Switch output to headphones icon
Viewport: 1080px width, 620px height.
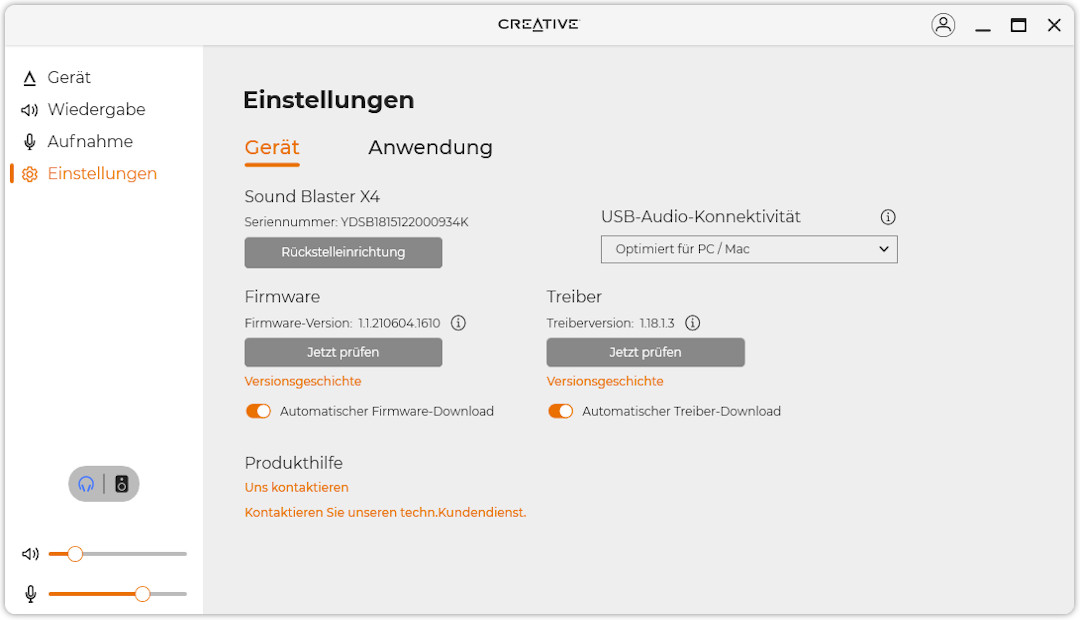tap(87, 484)
